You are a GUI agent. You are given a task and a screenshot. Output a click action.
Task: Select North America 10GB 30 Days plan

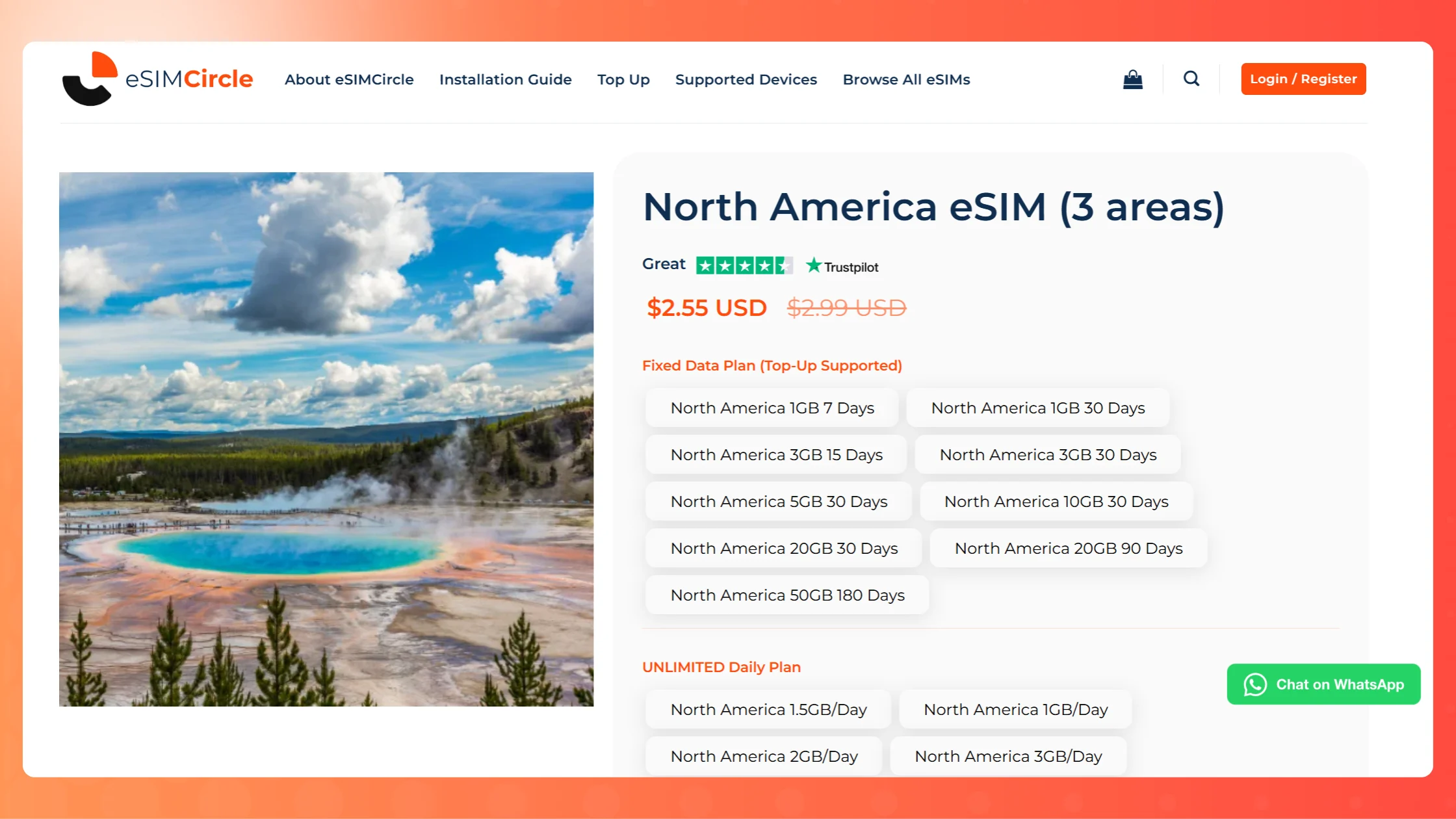tap(1056, 502)
